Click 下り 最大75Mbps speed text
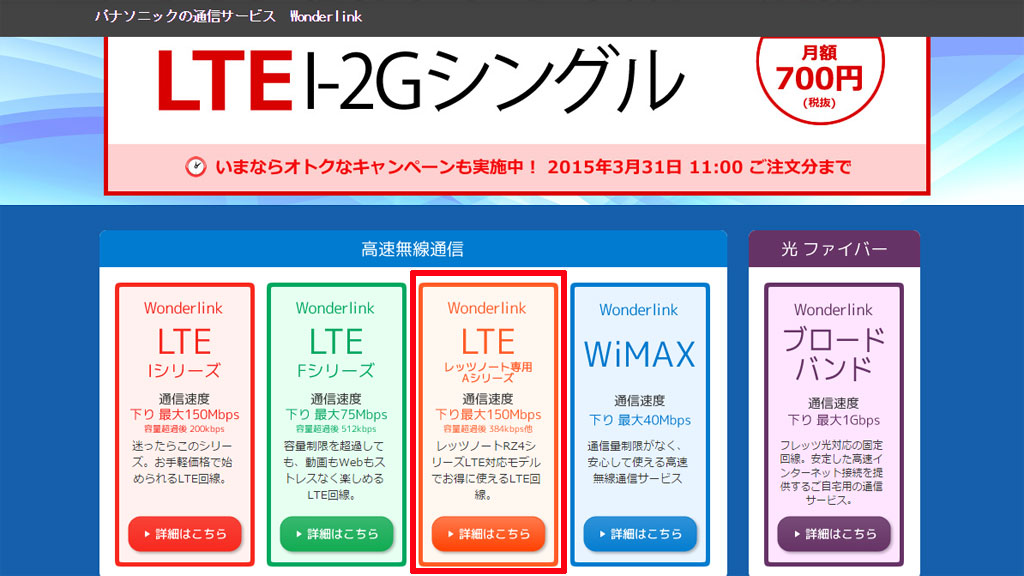 point(336,415)
